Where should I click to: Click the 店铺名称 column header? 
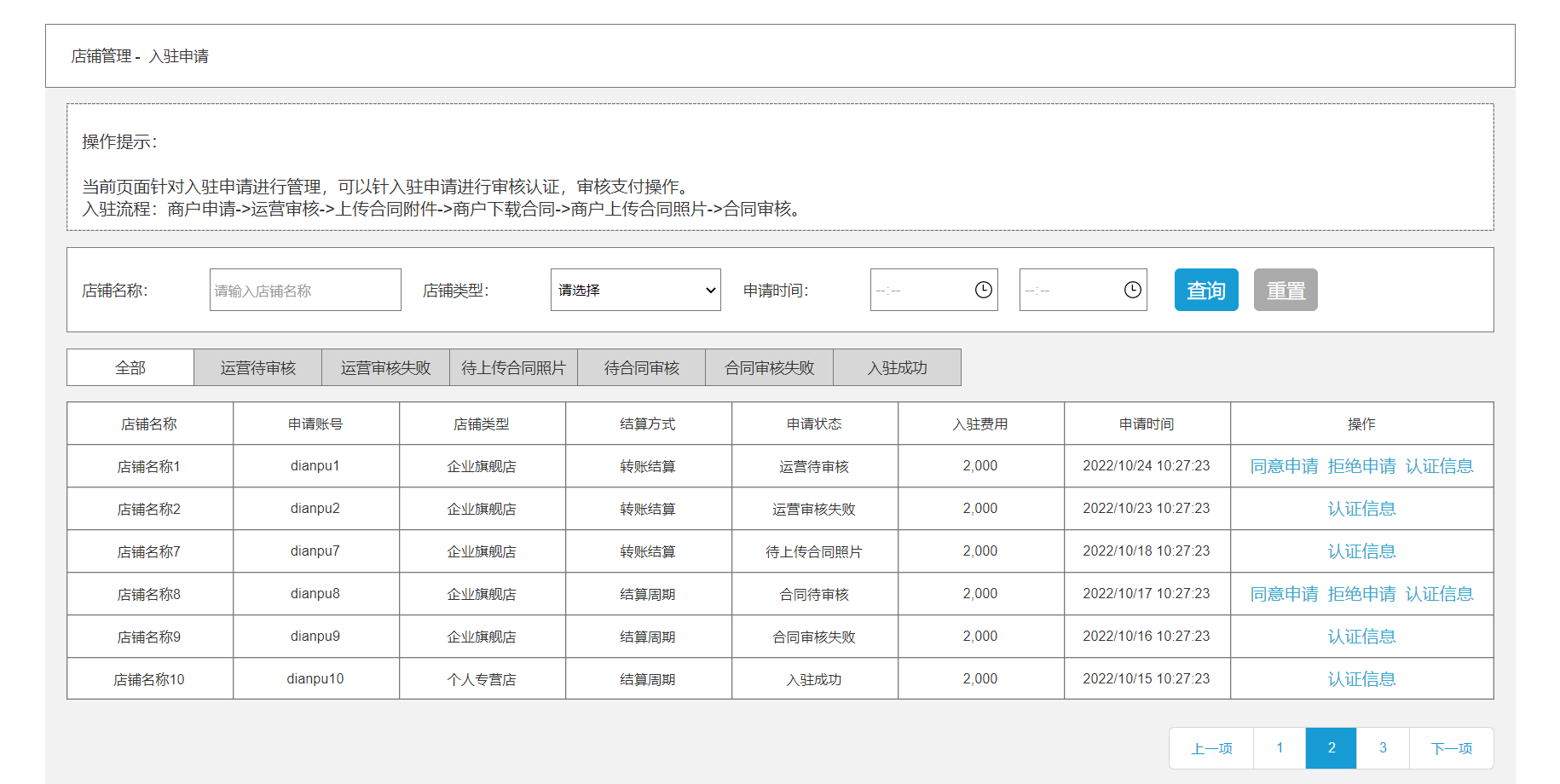point(149,424)
